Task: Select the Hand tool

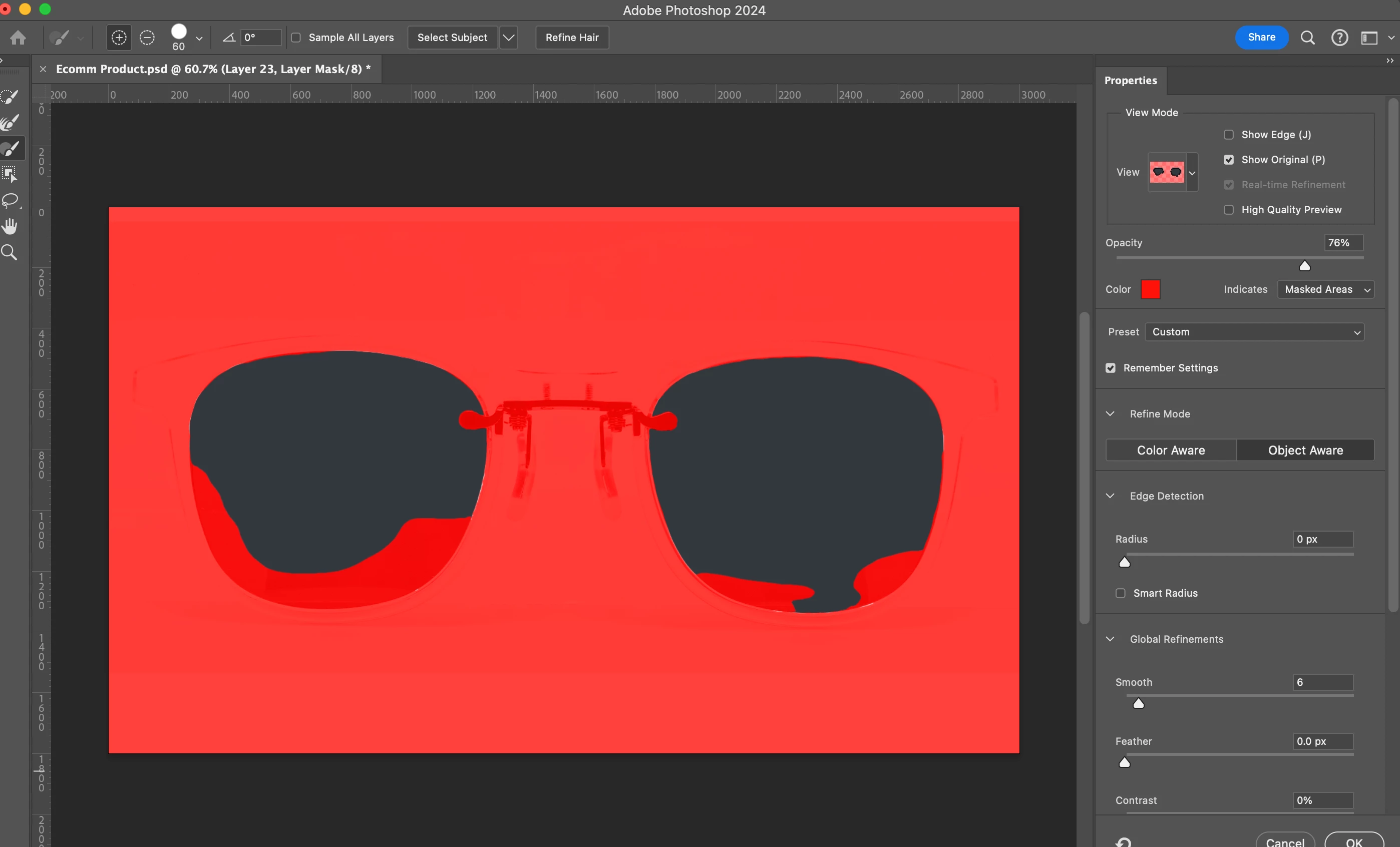Action: (10, 226)
